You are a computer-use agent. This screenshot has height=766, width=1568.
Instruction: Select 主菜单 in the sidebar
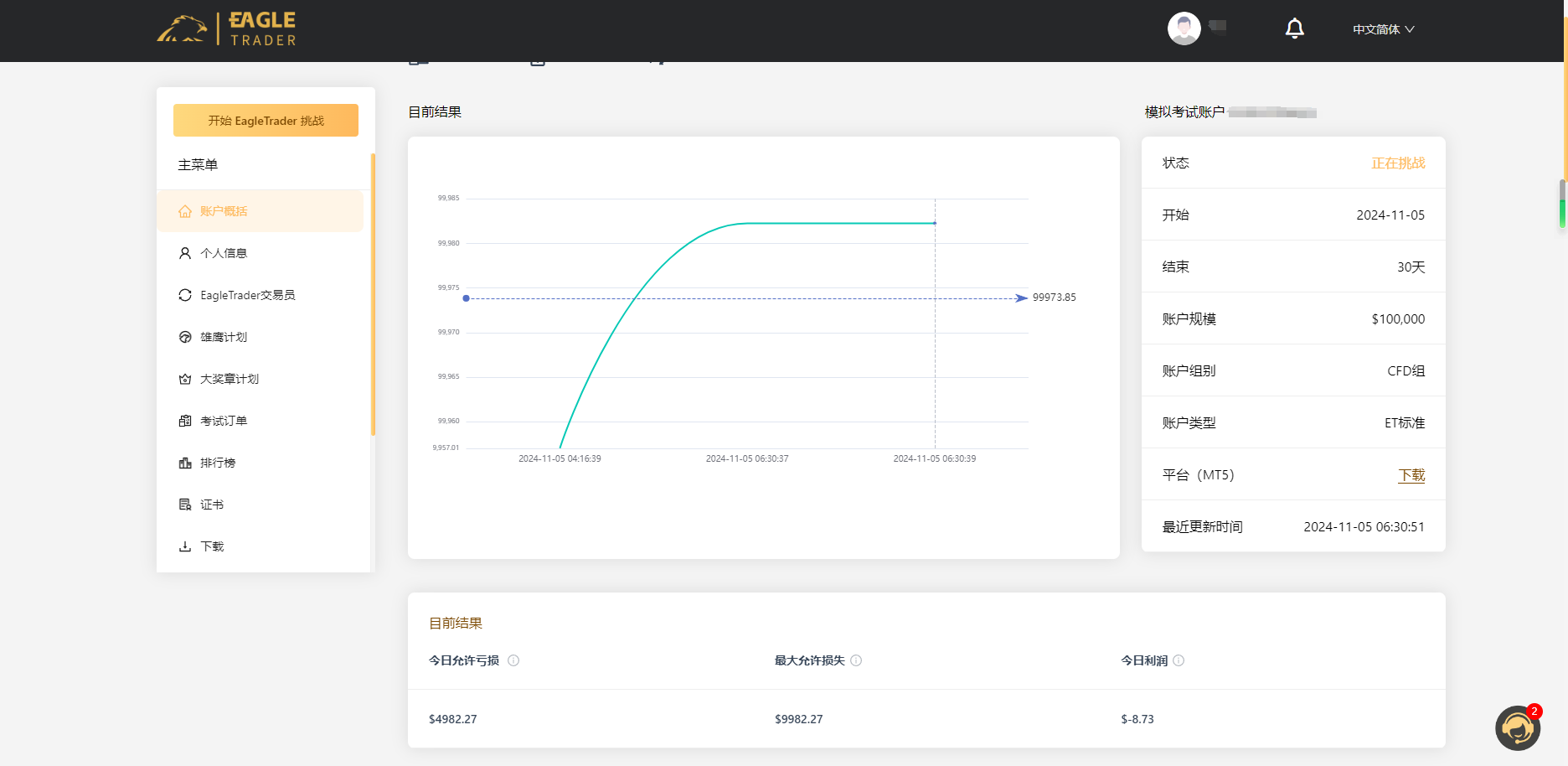tap(198, 164)
